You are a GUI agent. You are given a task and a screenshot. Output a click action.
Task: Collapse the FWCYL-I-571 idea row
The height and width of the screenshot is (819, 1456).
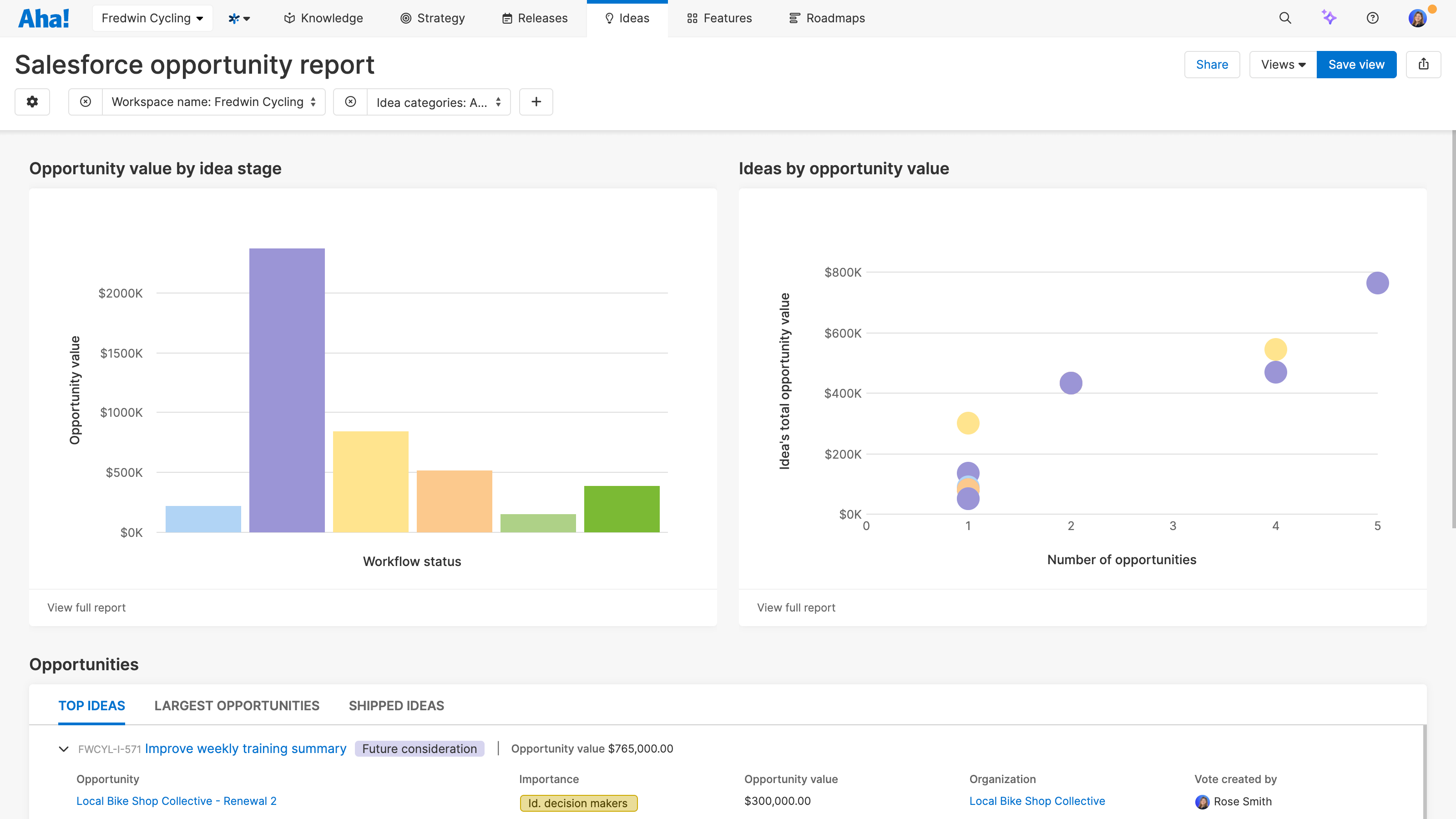click(x=63, y=748)
